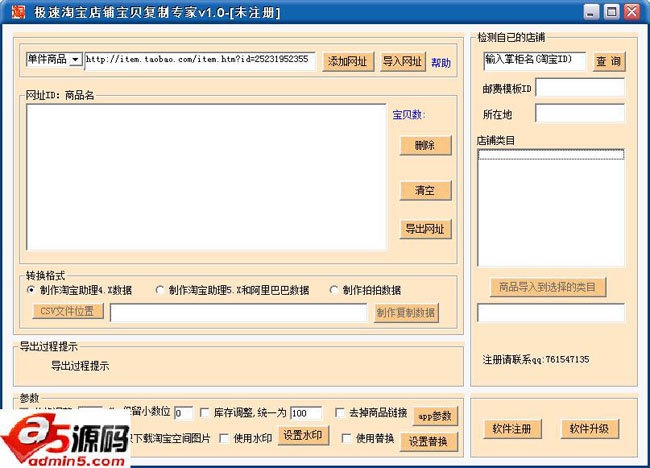Image resolution: width=650 pixels, height=468 pixels.
Task: Minimize the window
Action: pyautogui.click(x=592, y=12)
